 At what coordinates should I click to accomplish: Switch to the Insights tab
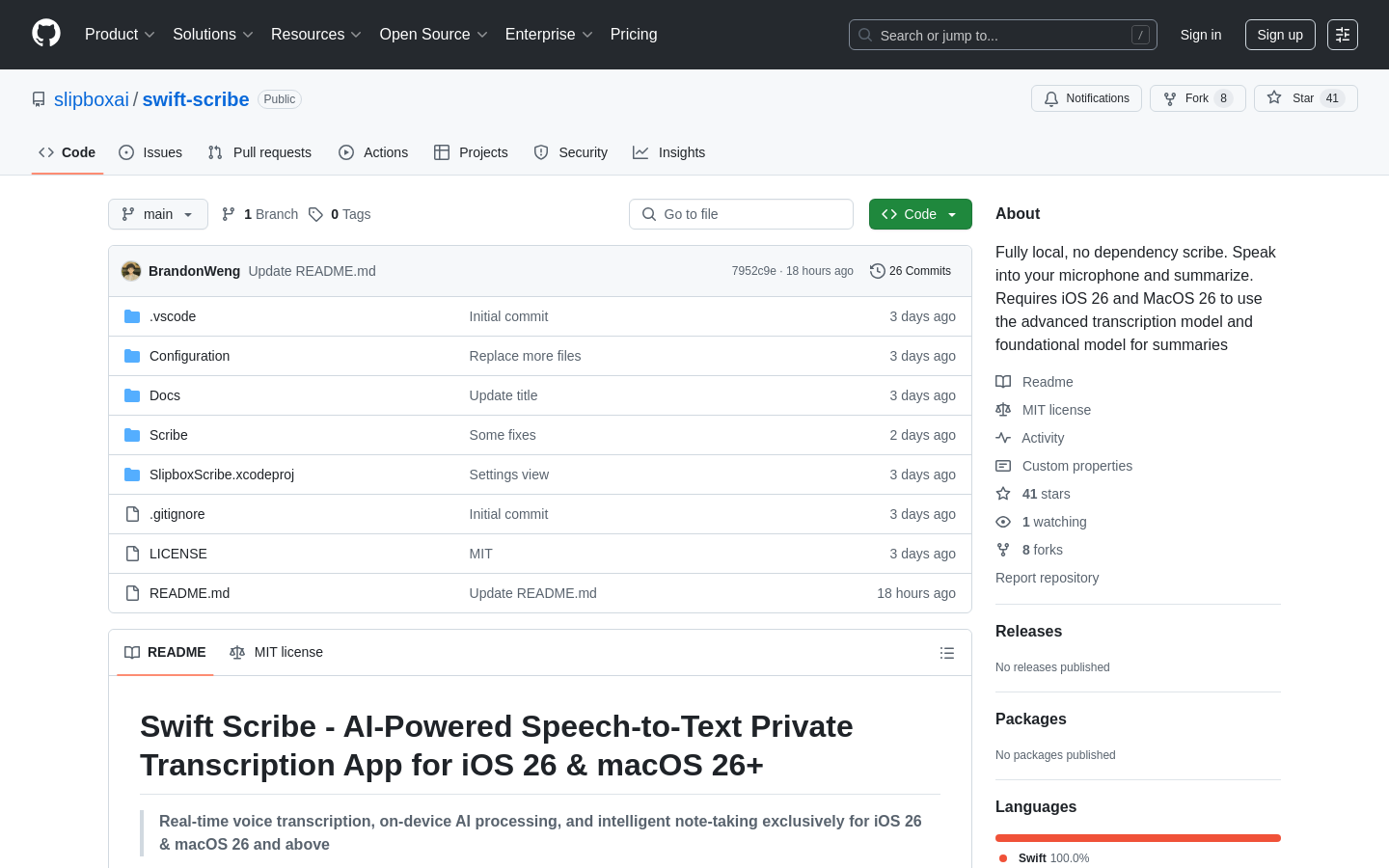pyautogui.click(x=669, y=152)
